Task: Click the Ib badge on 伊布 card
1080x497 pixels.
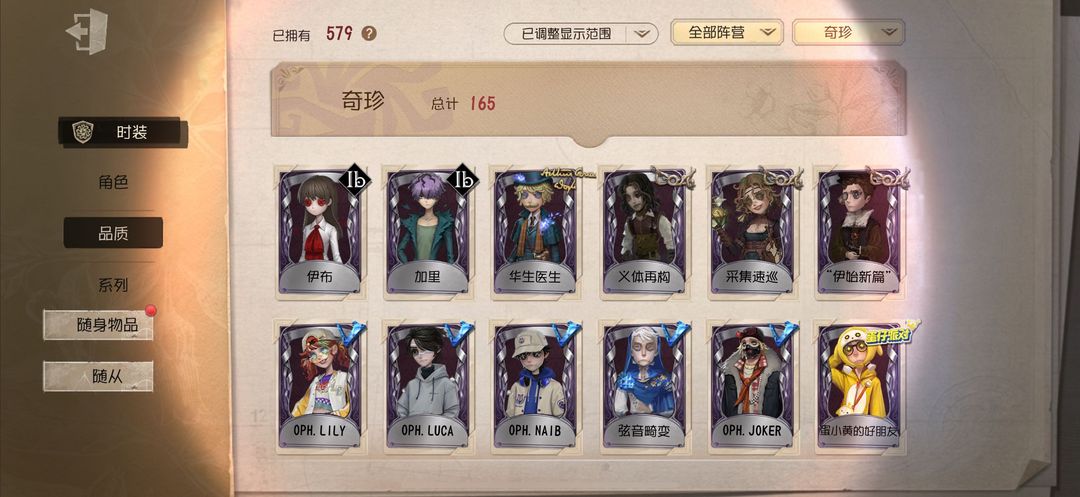Action: point(354,181)
